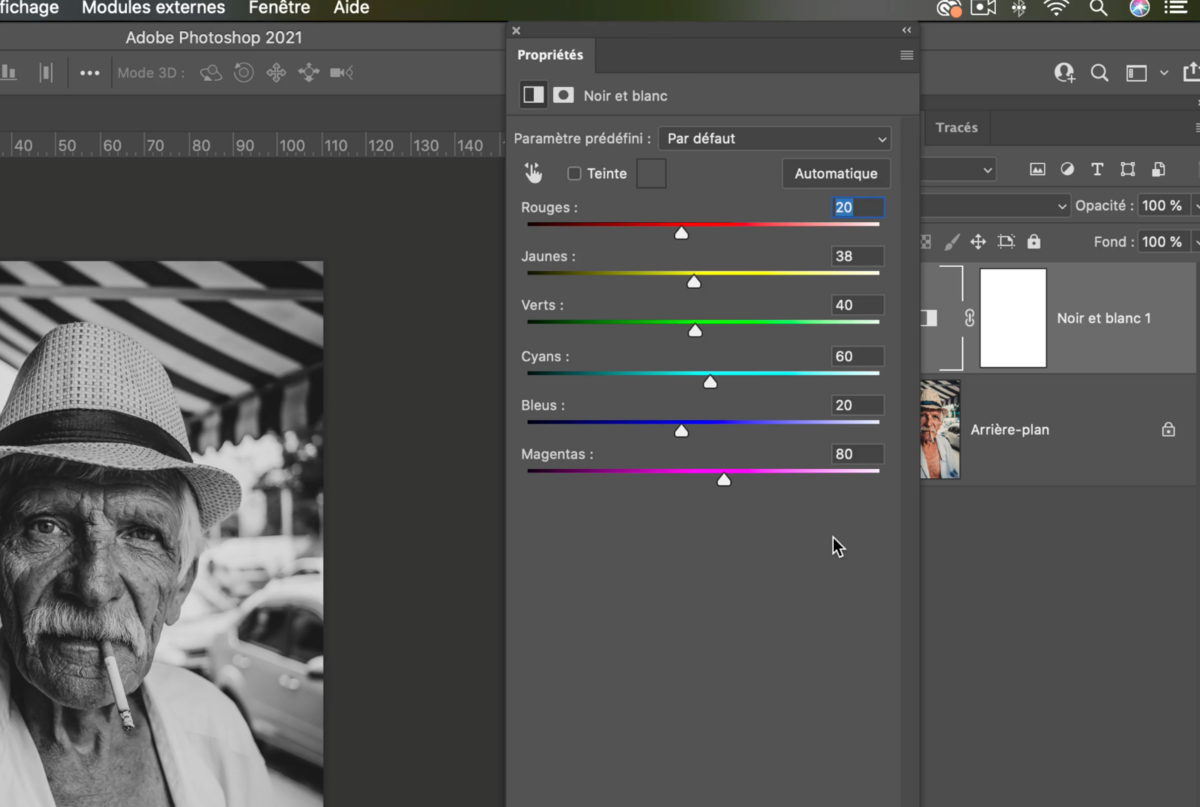The width and height of the screenshot is (1200, 807).
Task: Open the Propriétés panel flyout menu
Action: [x=906, y=55]
